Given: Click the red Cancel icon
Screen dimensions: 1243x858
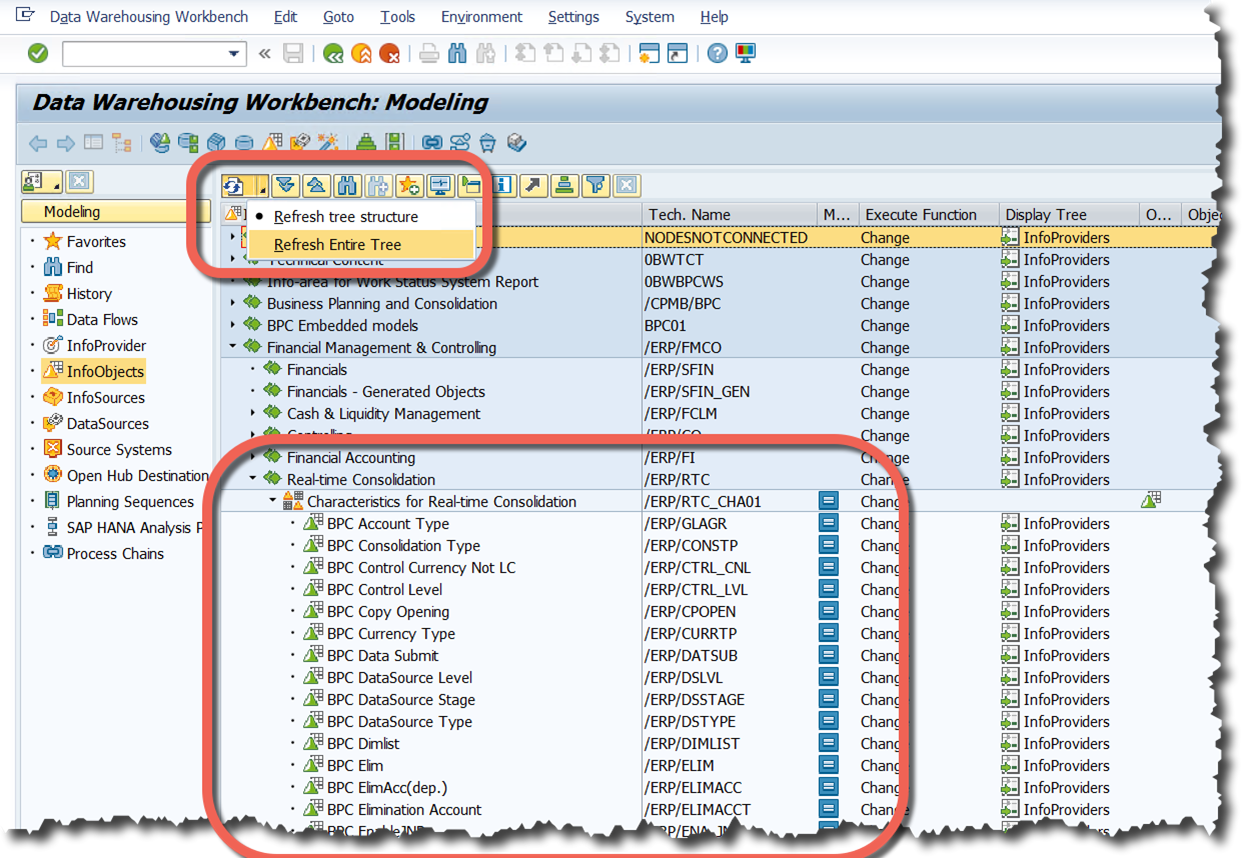Looking at the screenshot, I should (x=389, y=53).
